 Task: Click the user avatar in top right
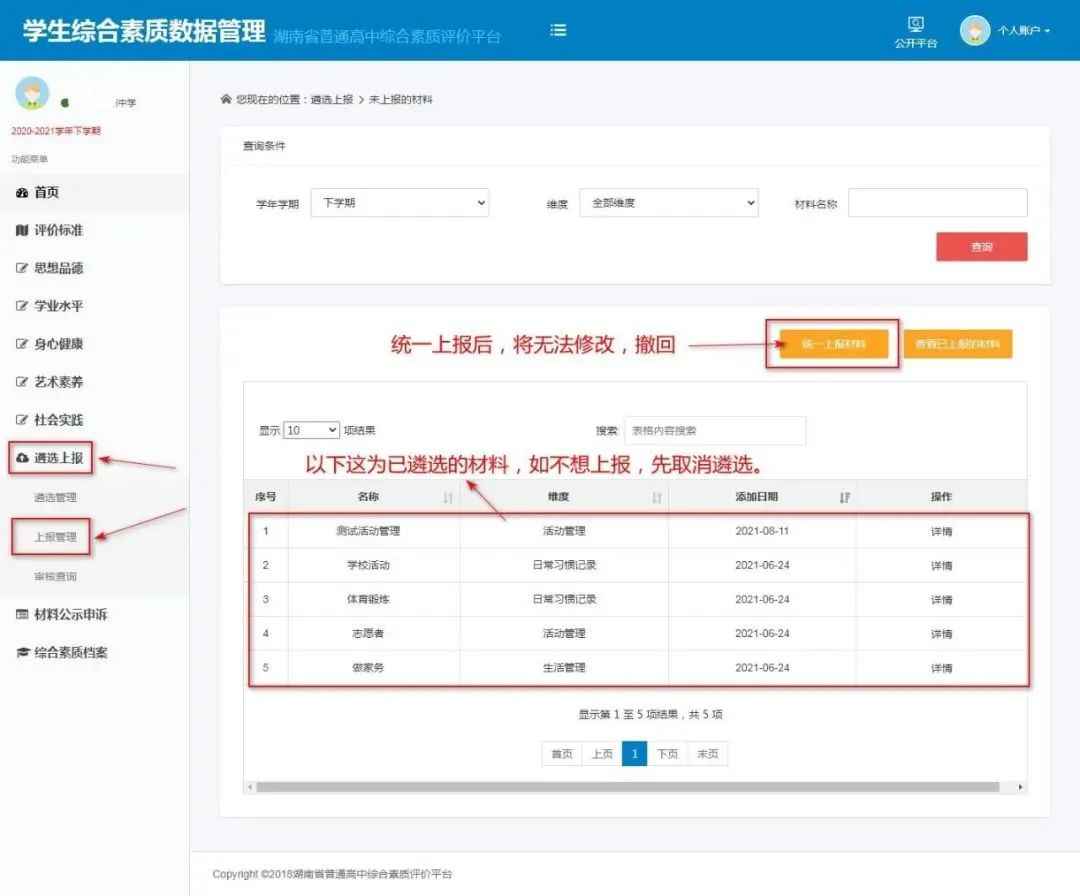[x=974, y=30]
